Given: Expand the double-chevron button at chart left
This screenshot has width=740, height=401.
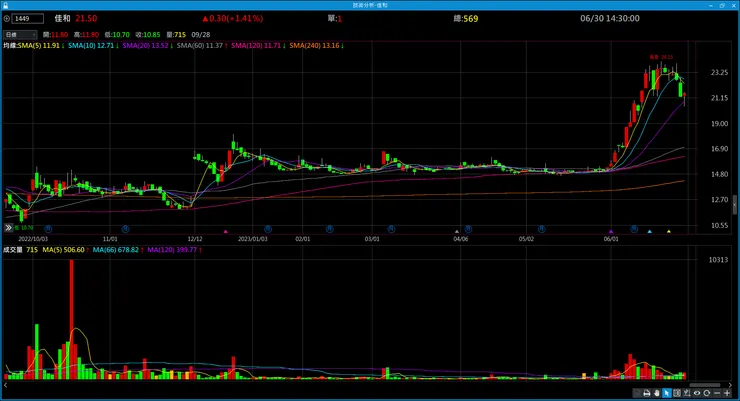Looking at the screenshot, I should [x=8, y=228].
